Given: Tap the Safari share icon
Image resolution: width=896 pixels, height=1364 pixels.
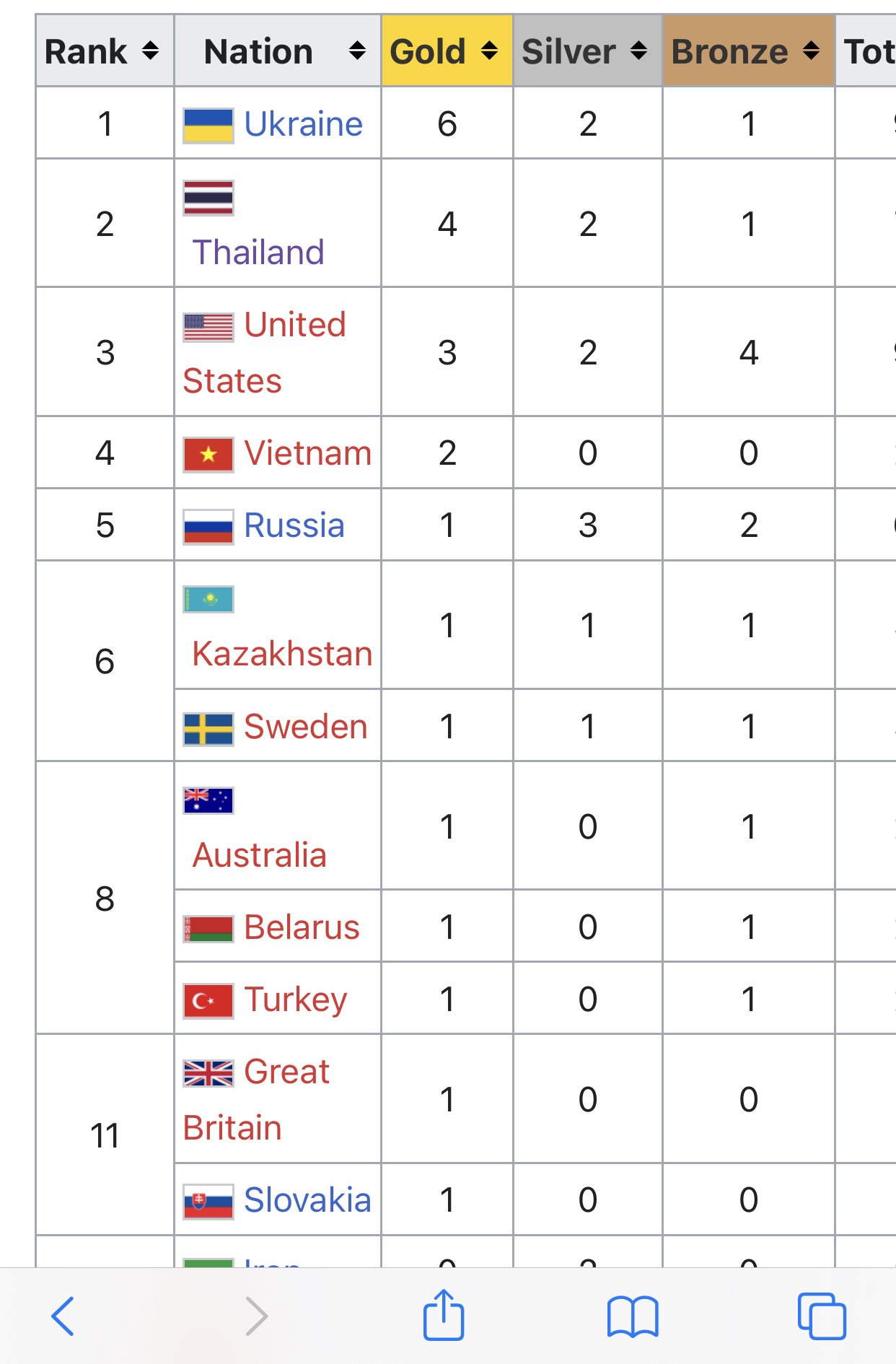Looking at the screenshot, I should [x=443, y=1315].
